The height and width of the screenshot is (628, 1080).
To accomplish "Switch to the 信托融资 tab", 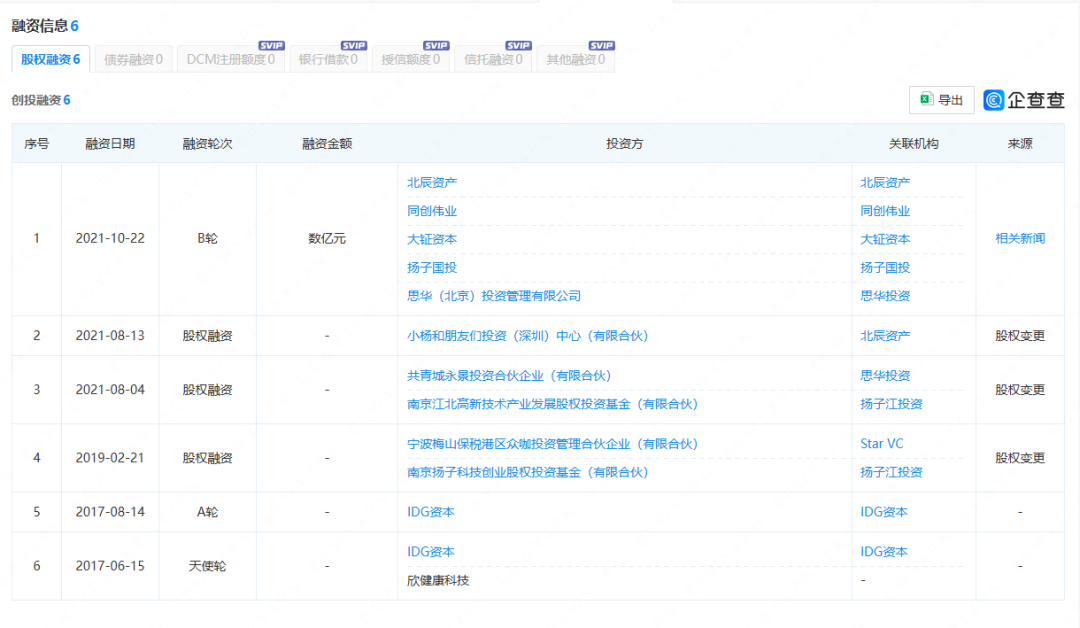I will (x=494, y=59).
